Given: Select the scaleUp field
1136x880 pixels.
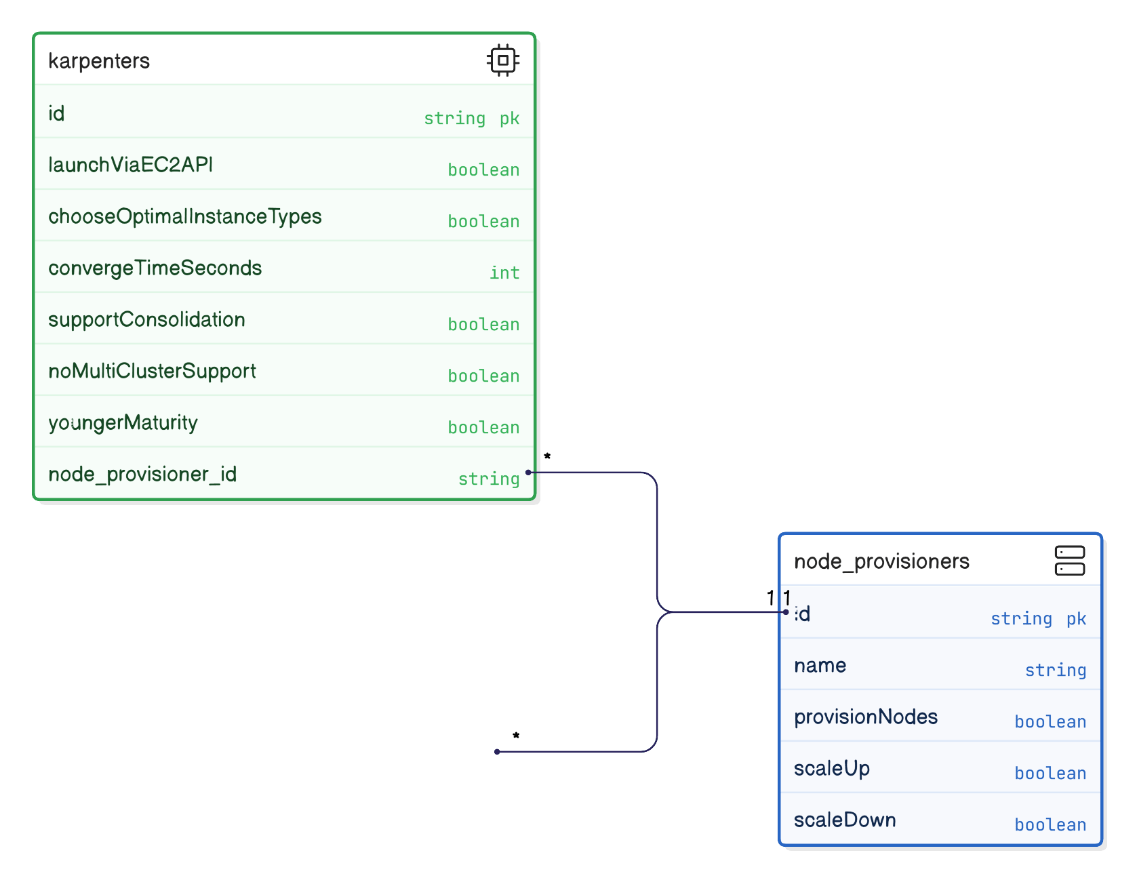Looking at the screenshot, I should pos(940,767).
